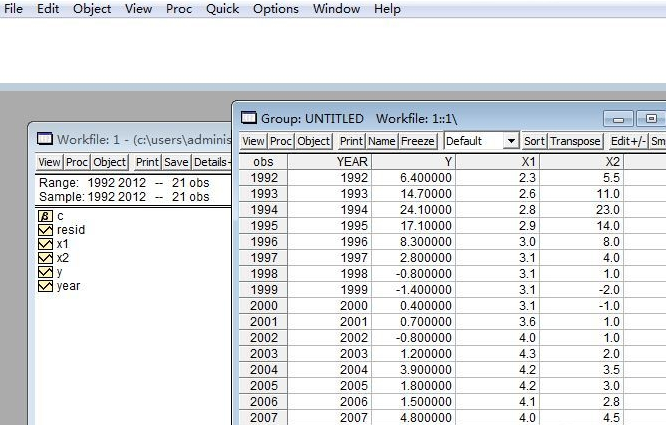Select X1 cell 4.3
666x425 pixels.
click(x=497, y=354)
